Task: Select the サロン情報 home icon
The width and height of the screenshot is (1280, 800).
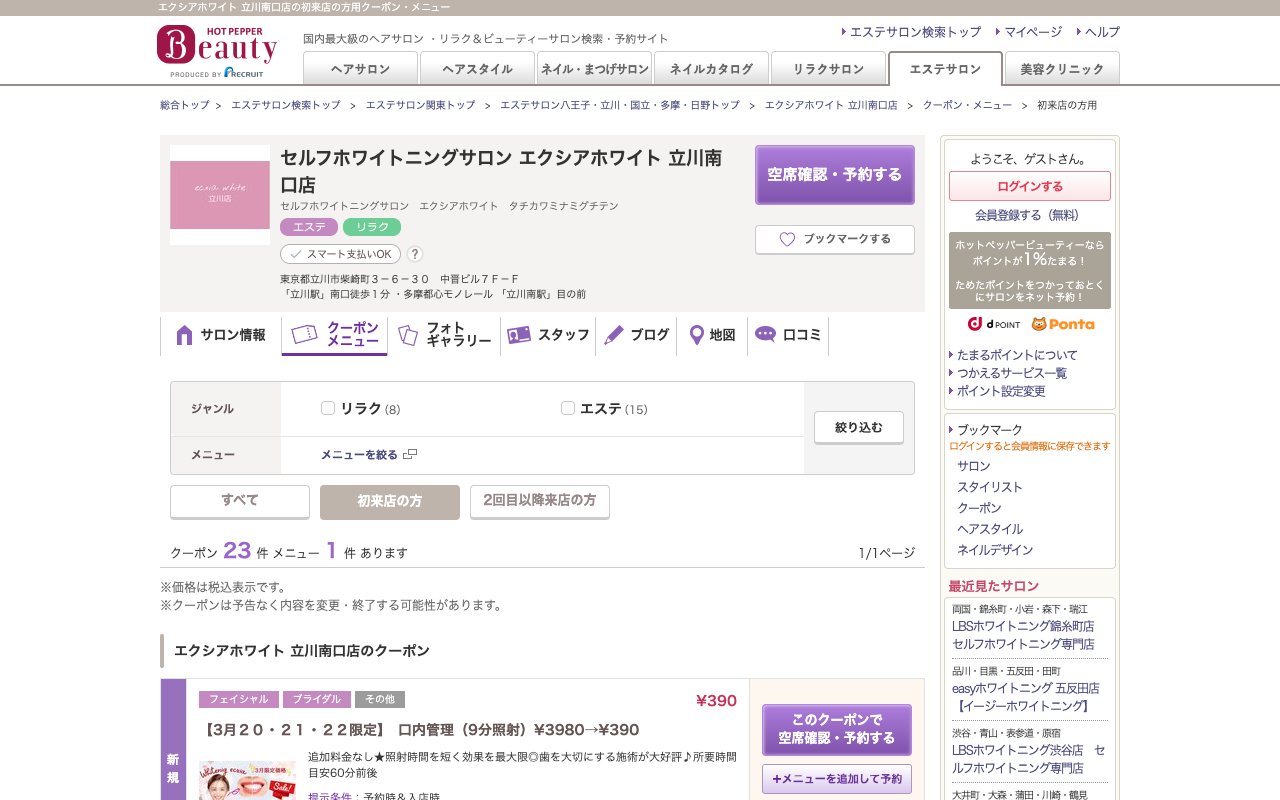Action: [182, 335]
